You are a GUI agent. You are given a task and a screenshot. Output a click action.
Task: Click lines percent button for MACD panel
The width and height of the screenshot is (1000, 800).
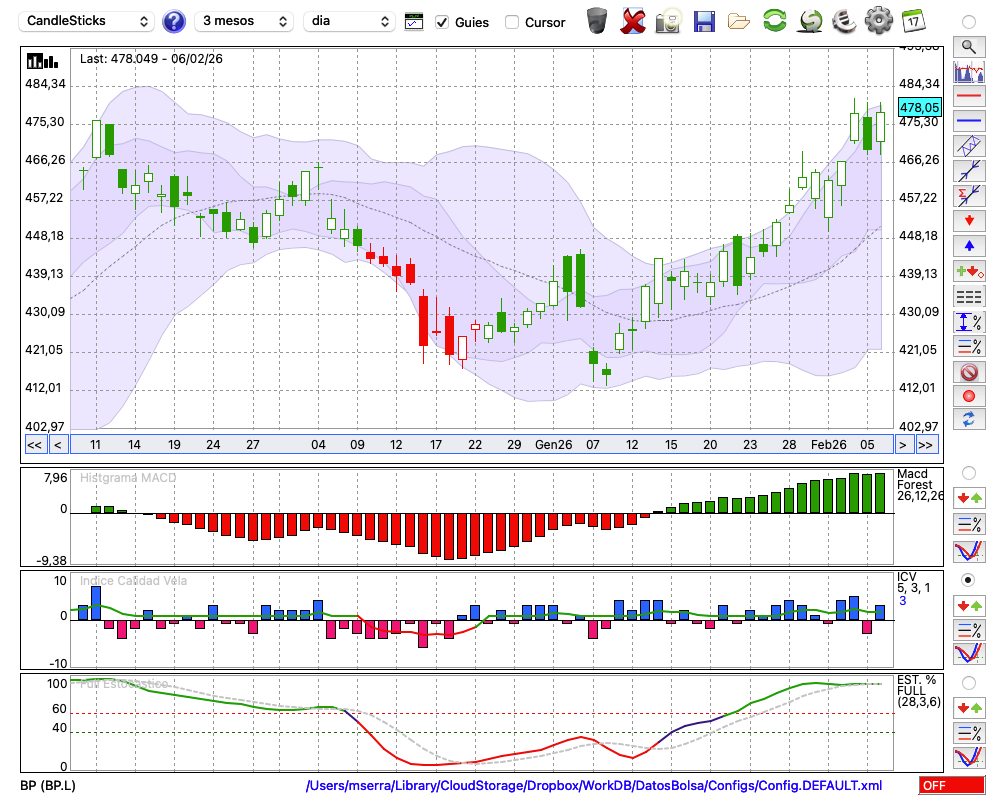tap(969, 524)
